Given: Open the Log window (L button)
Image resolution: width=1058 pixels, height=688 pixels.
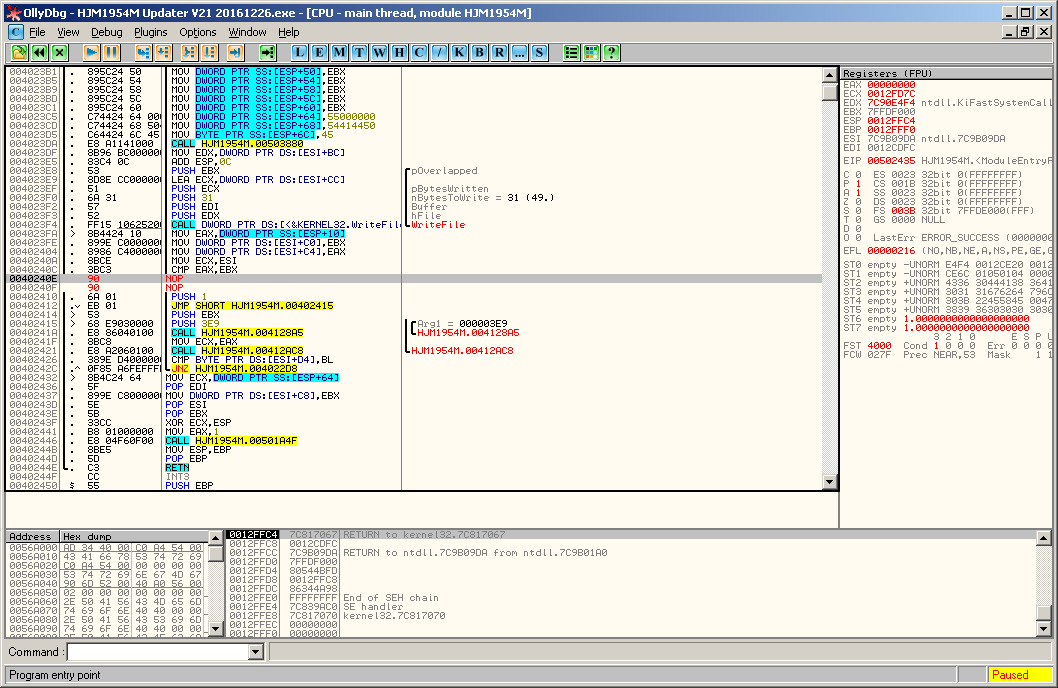Looking at the screenshot, I should coord(300,52).
